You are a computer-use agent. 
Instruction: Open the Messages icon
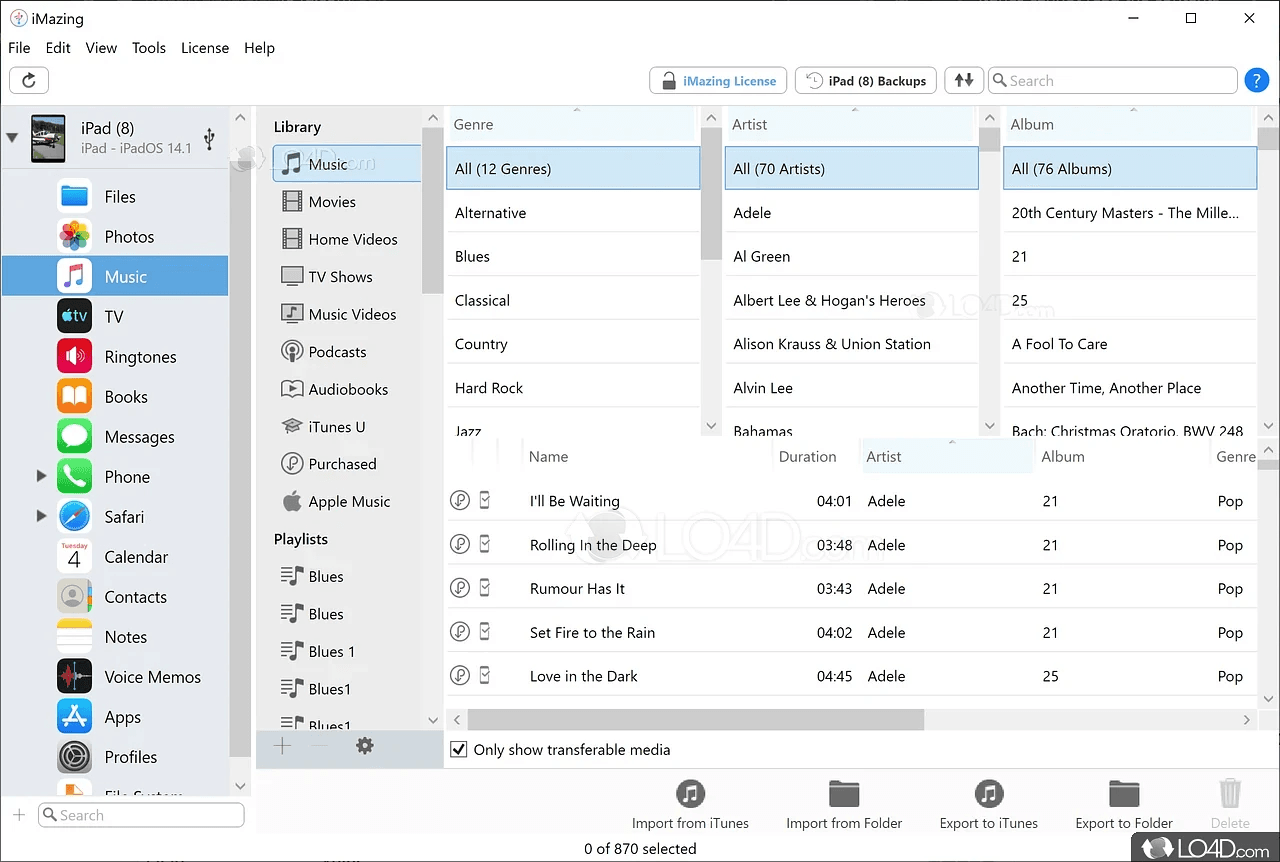(x=74, y=437)
